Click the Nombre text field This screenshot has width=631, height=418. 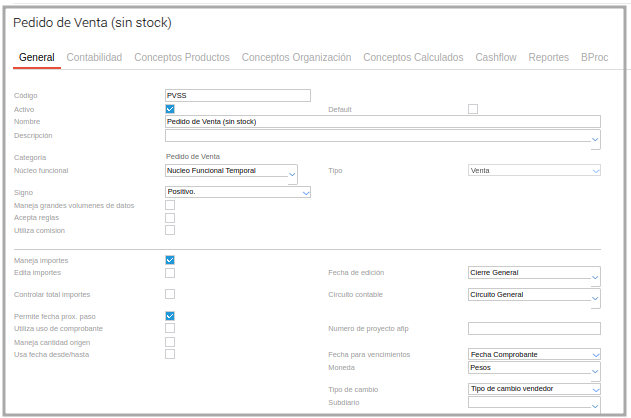point(382,122)
